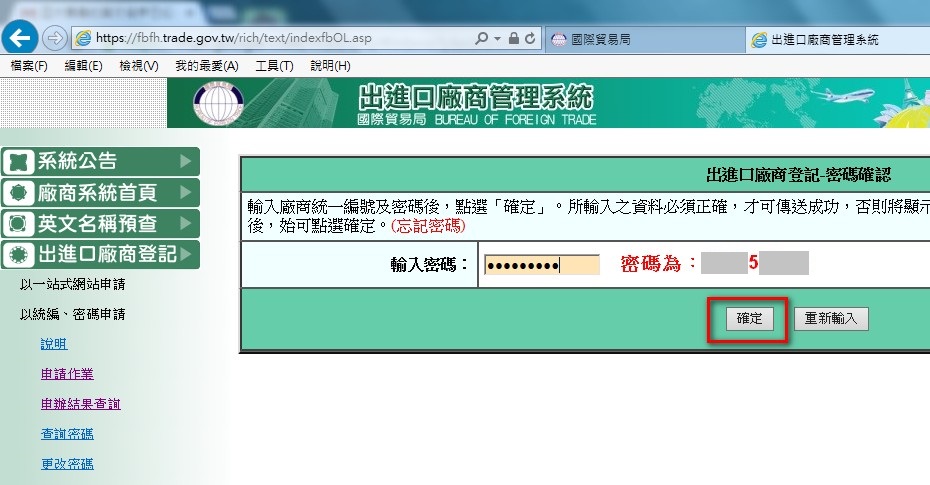Click the browser Back arrow button

tap(20, 39)
